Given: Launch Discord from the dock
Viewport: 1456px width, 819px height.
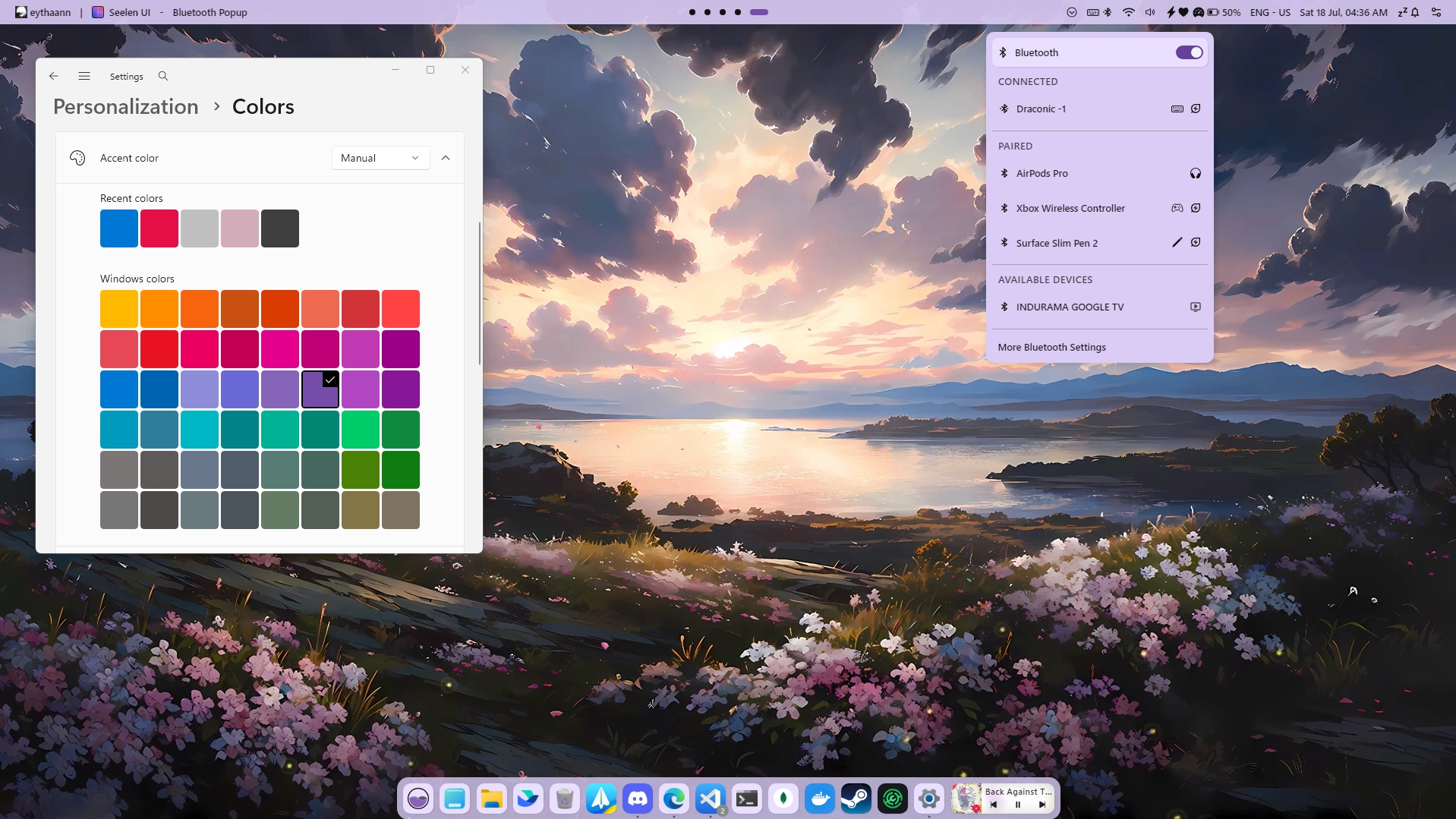Looking at the screenshot, I should pos(638,799).
